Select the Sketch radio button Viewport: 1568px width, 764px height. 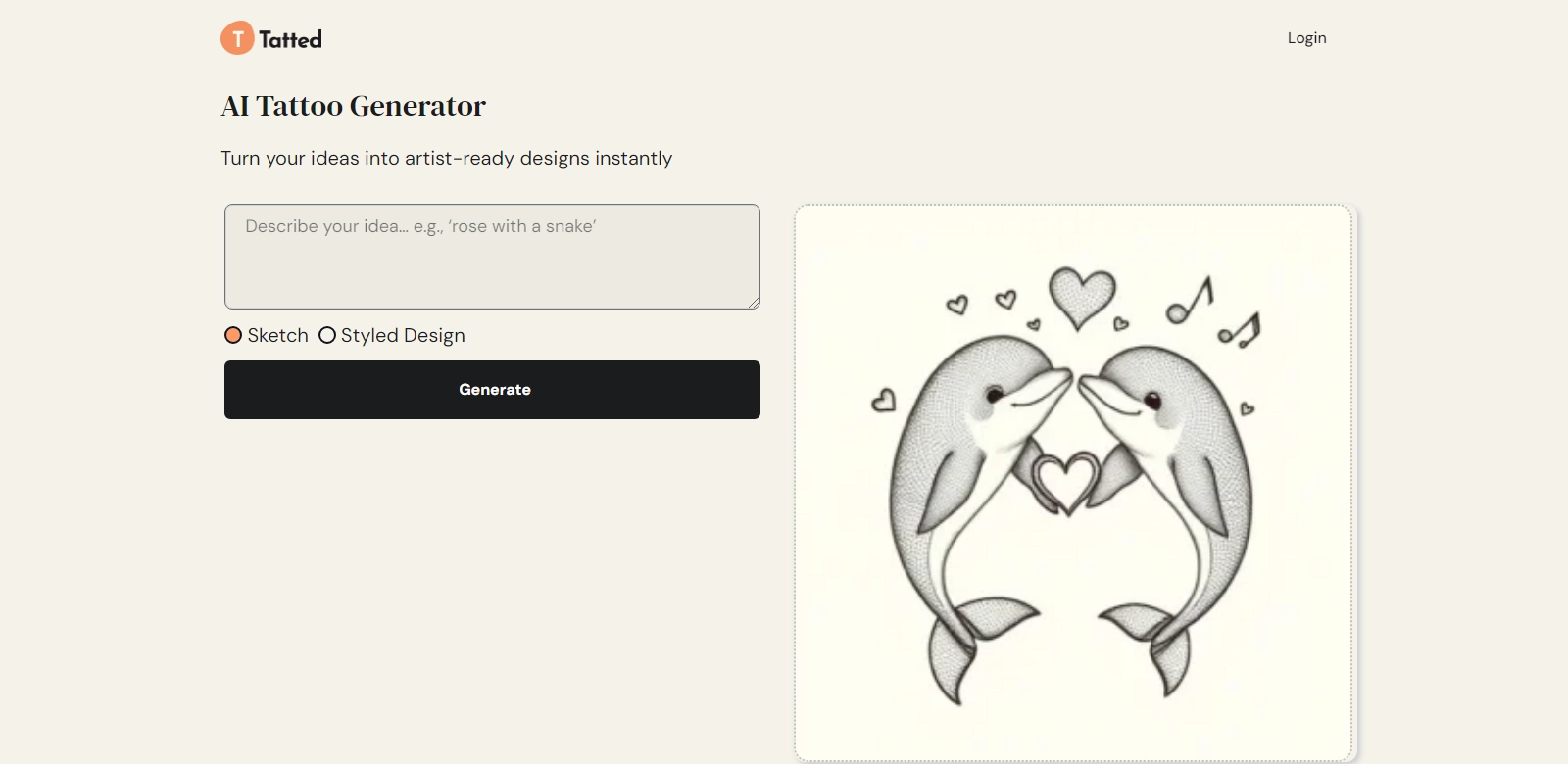tap(233, 335)
